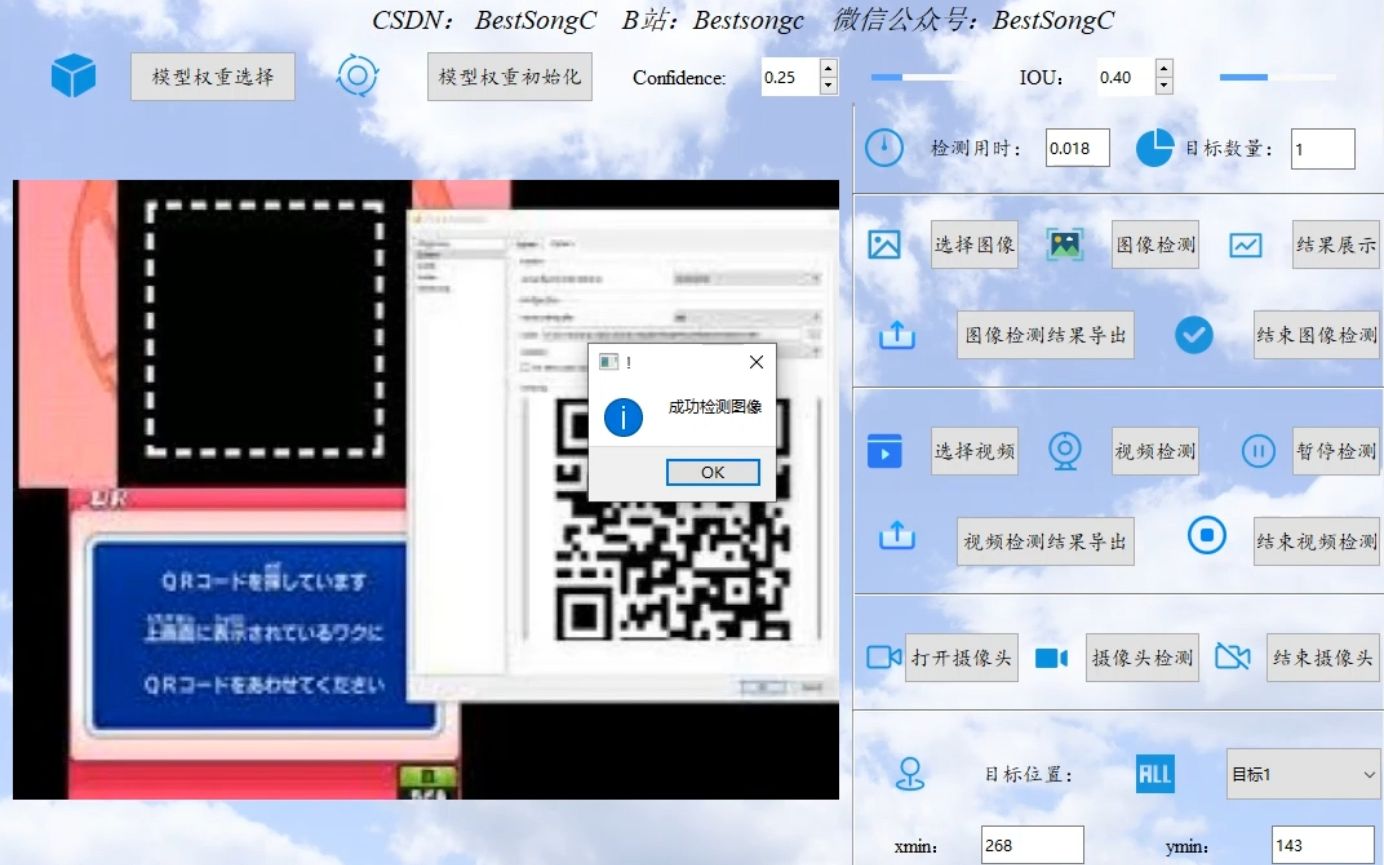Click 结束摄像头 button
The width and height of the screenshot is (1384, 865).
click(1323, 657)
